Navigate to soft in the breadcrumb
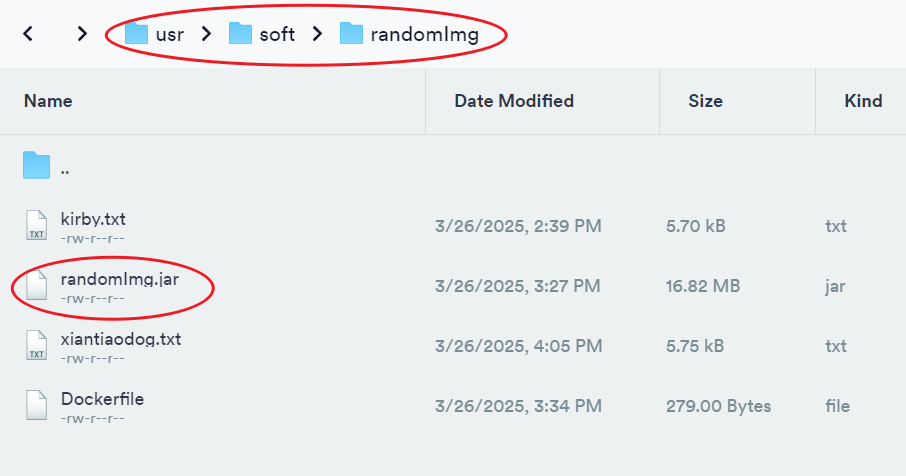906x476 pixels. 277,34
